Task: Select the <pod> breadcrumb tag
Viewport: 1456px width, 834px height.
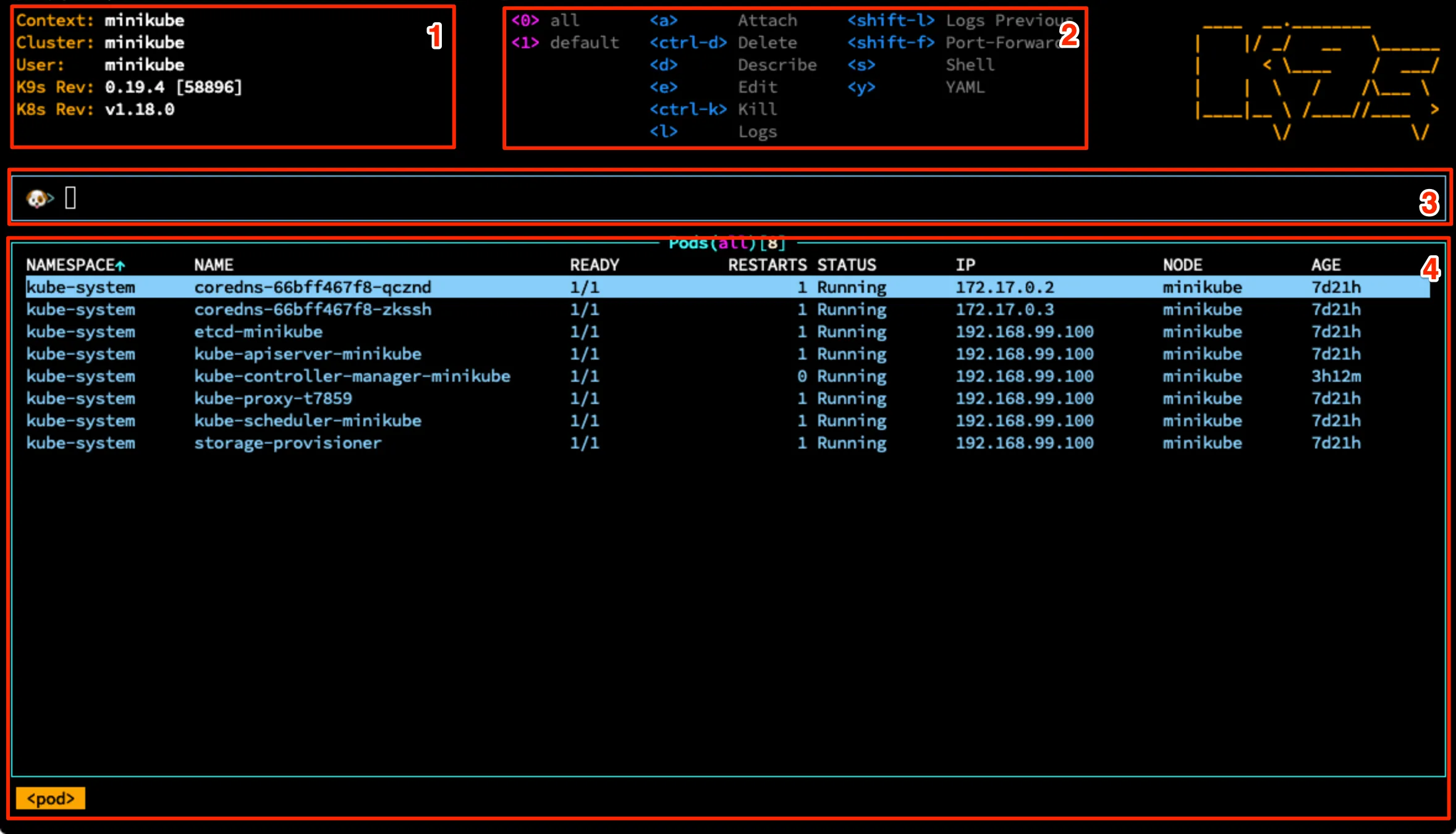Action: click(x=51, y=798)
